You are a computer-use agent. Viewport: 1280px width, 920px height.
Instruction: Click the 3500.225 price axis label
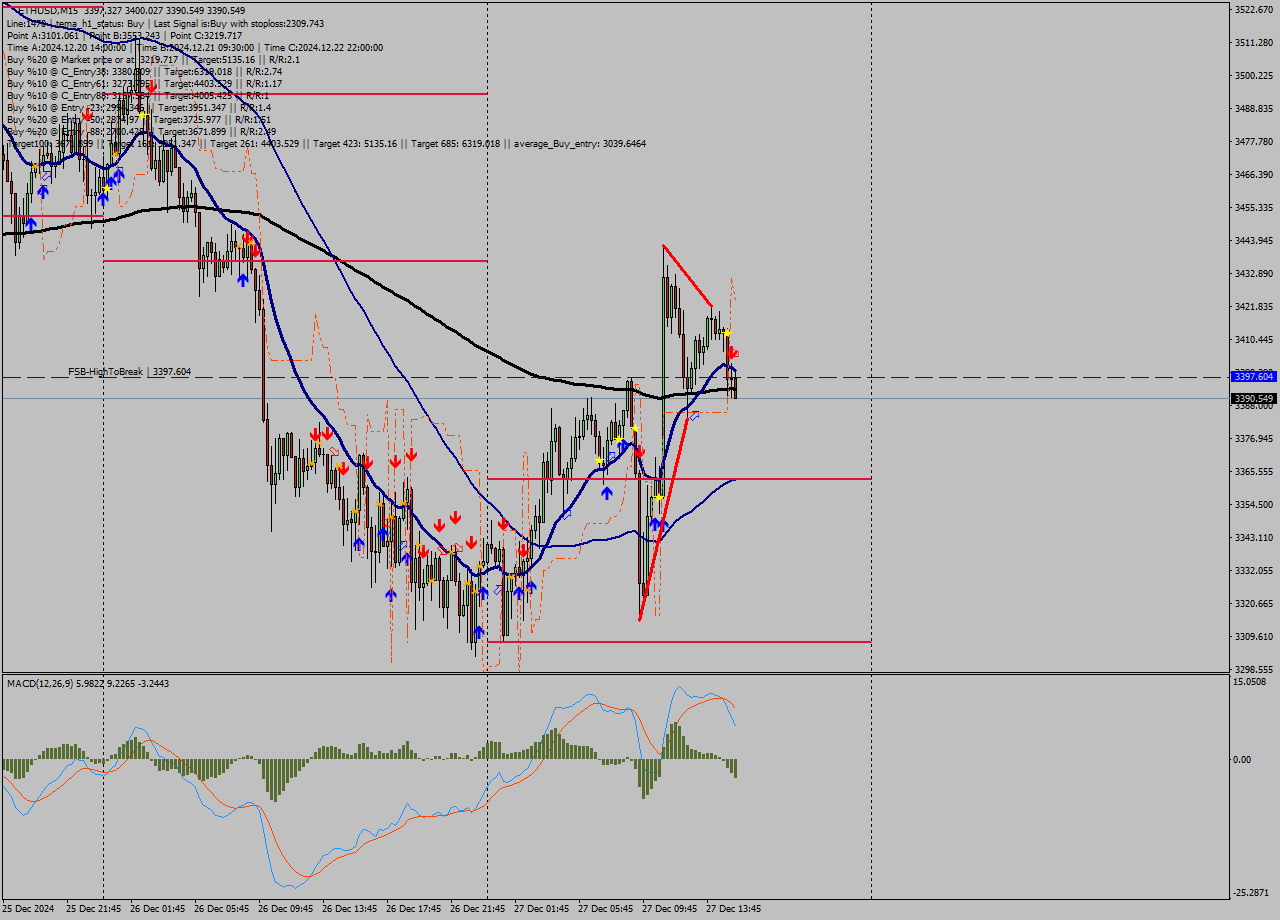tap(1254, 75)
